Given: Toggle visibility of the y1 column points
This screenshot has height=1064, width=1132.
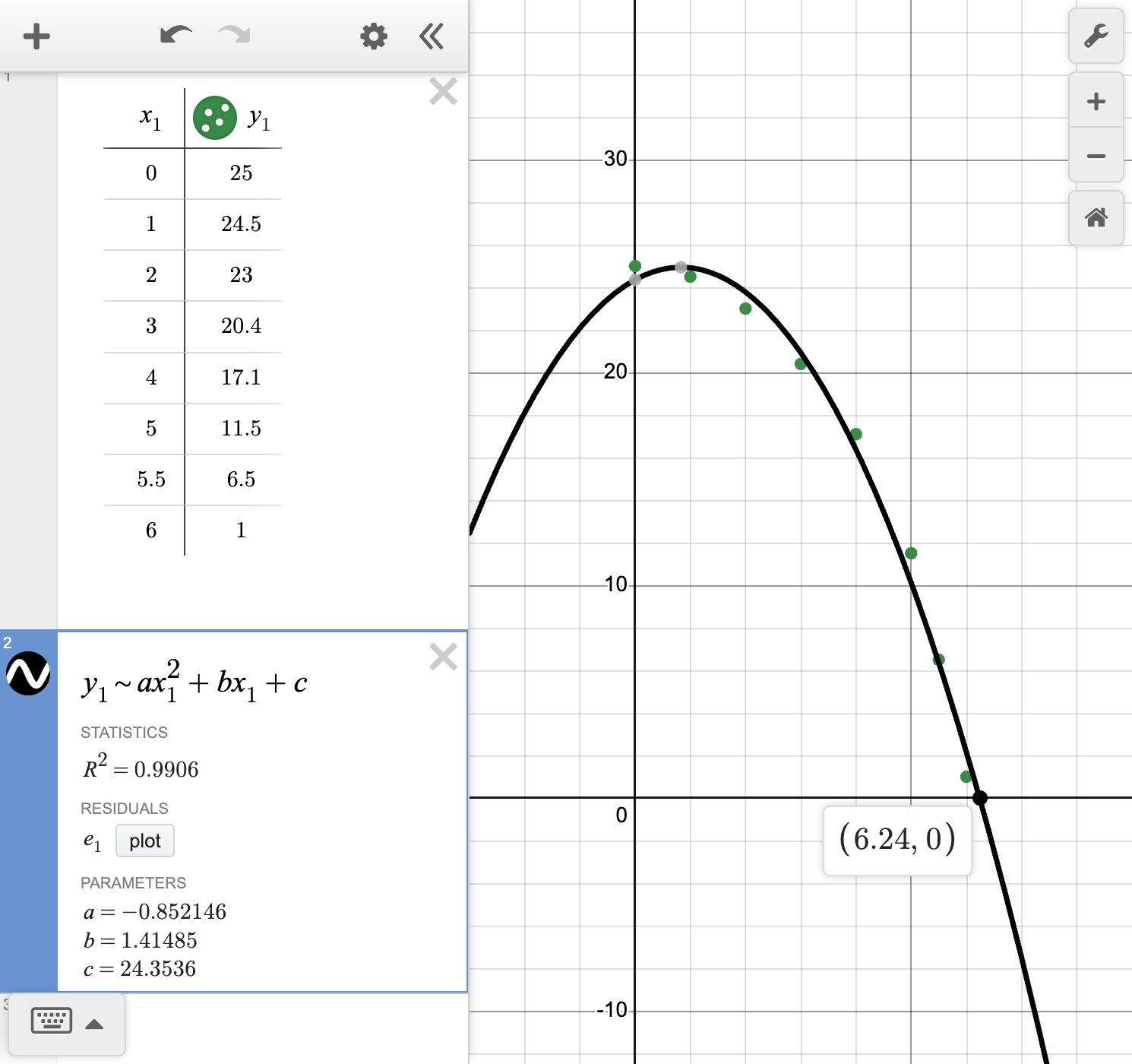Looking at the screenshot, I should point(215,119).
